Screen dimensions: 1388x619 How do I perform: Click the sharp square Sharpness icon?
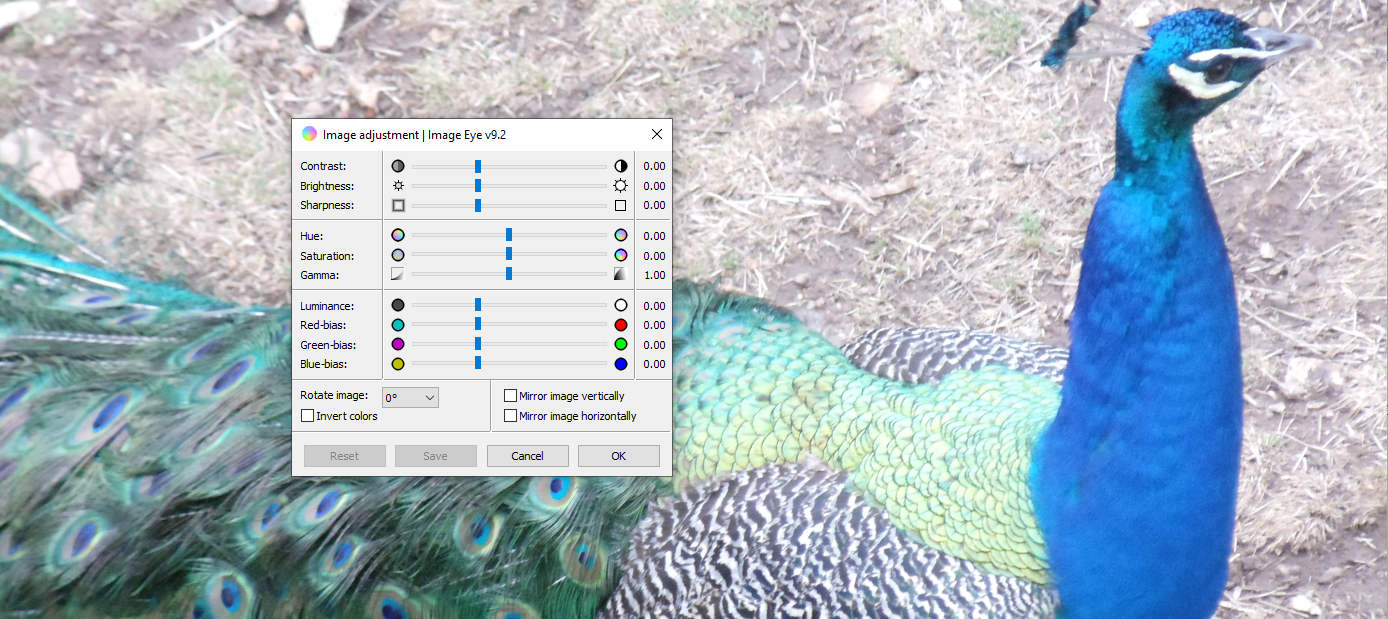tap(621, 205)
